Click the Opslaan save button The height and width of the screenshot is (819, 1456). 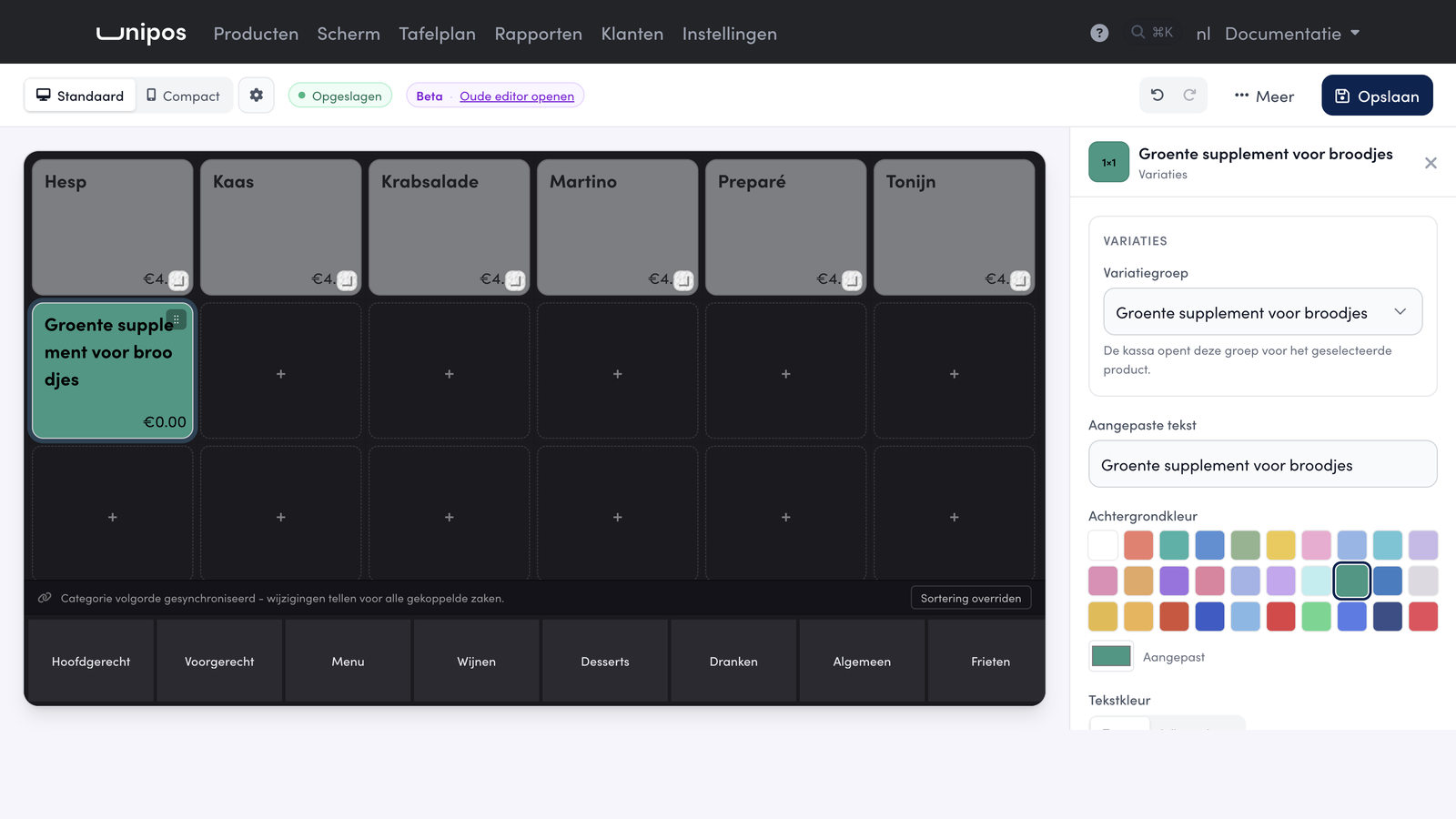1377,96
